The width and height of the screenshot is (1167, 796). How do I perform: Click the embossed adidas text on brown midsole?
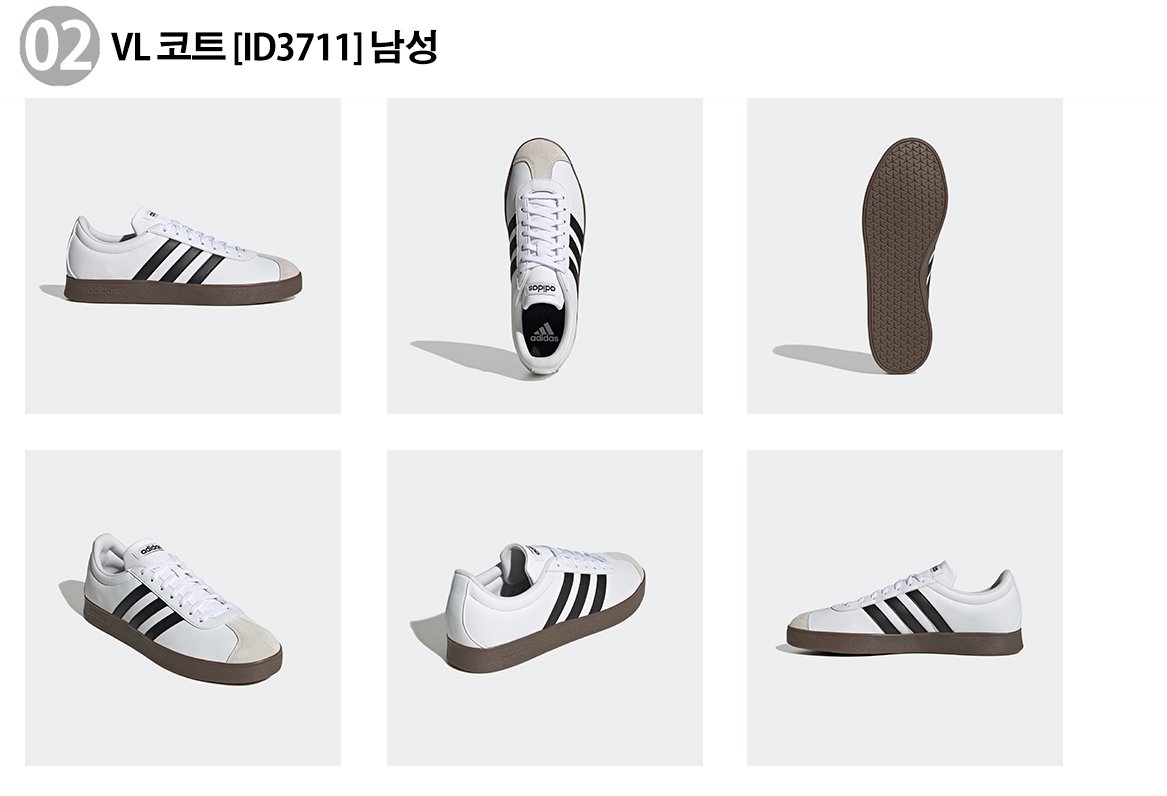click(103, 291)
